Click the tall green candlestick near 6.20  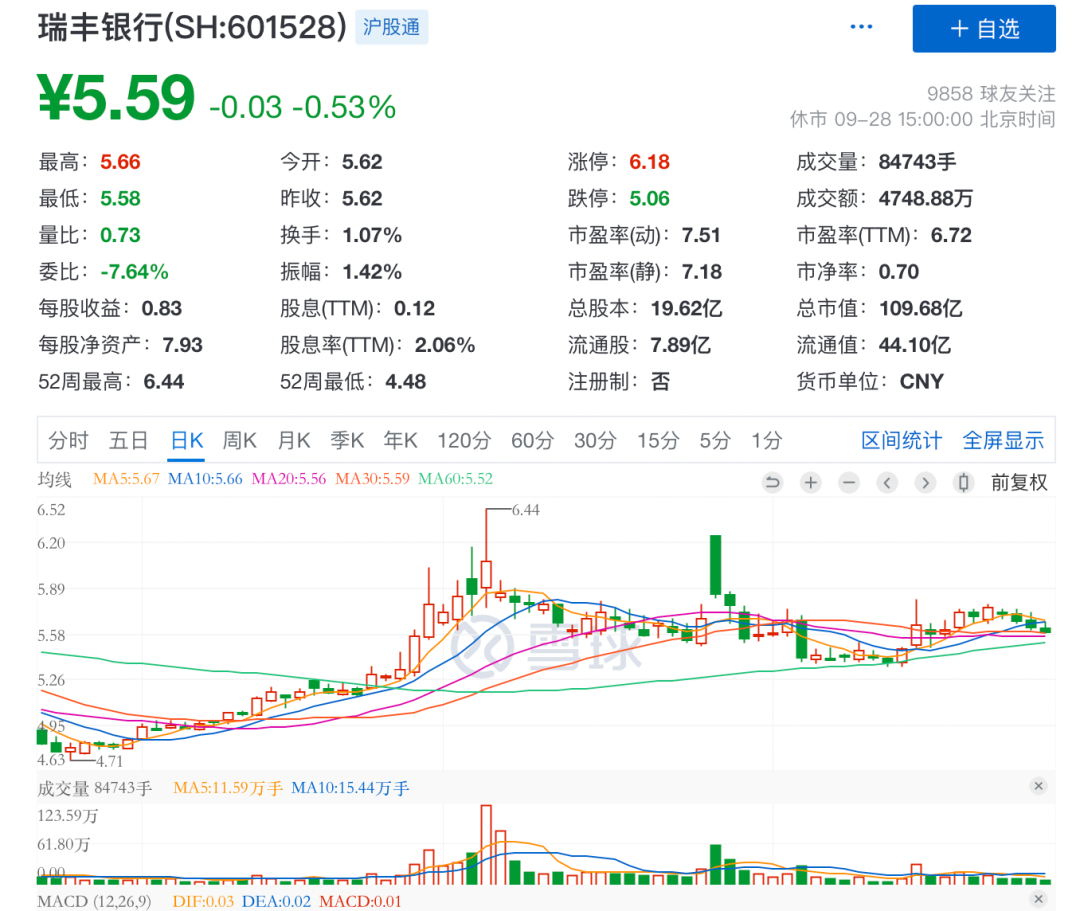coord(716,565)
